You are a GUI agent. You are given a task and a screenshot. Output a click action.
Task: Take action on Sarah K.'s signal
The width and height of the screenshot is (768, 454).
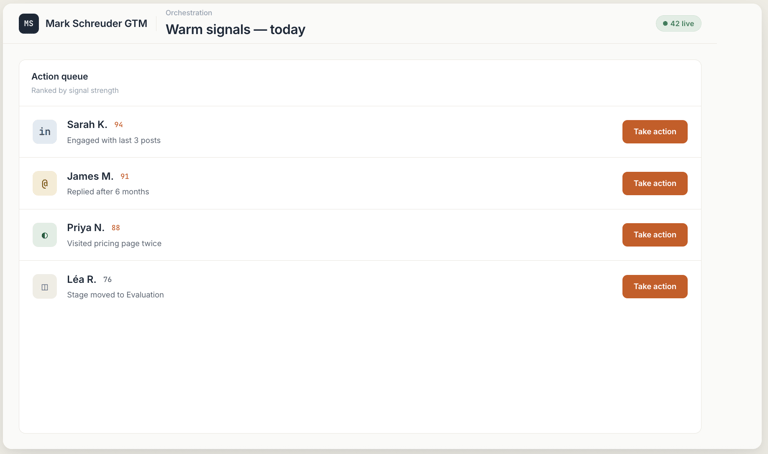click(654, 132)
